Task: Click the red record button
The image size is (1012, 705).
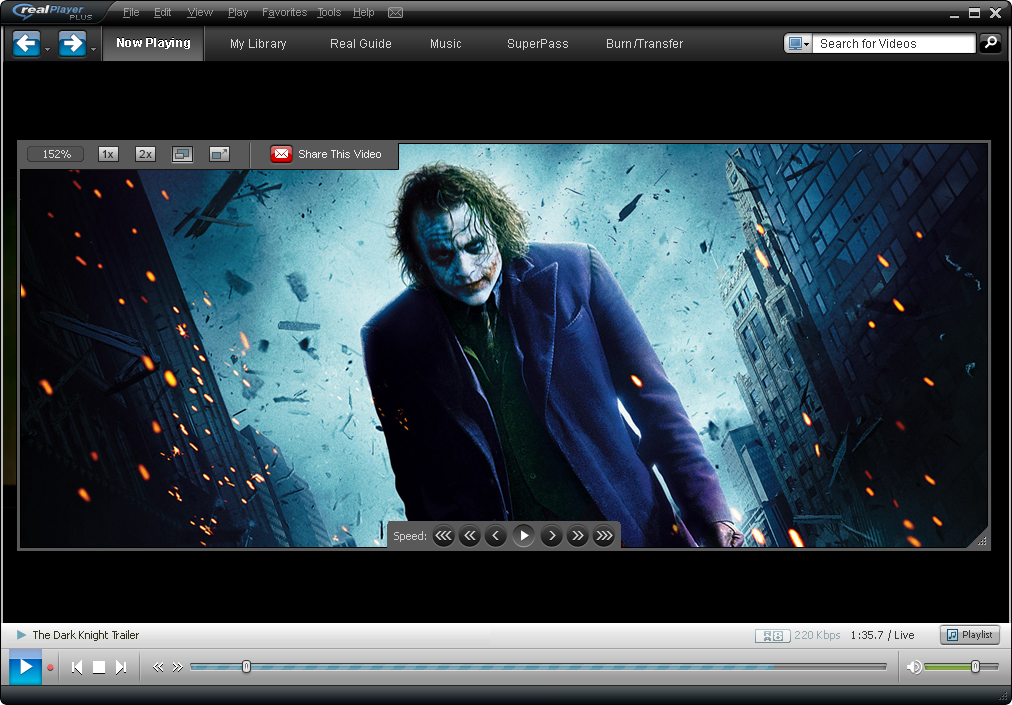Action: [50, 668]
